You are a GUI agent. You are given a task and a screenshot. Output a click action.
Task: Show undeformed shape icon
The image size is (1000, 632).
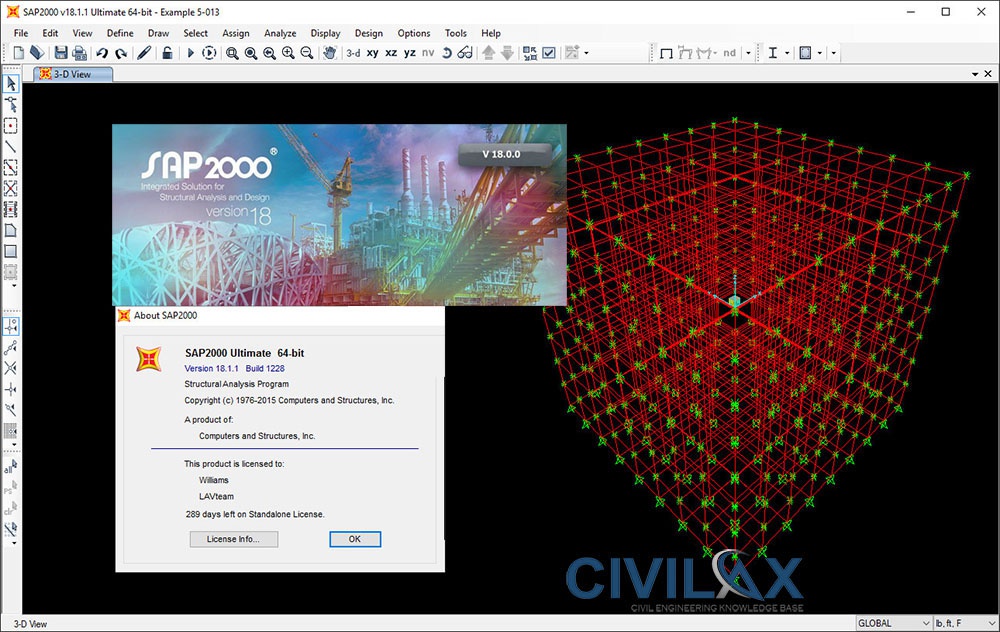point(666,53)
